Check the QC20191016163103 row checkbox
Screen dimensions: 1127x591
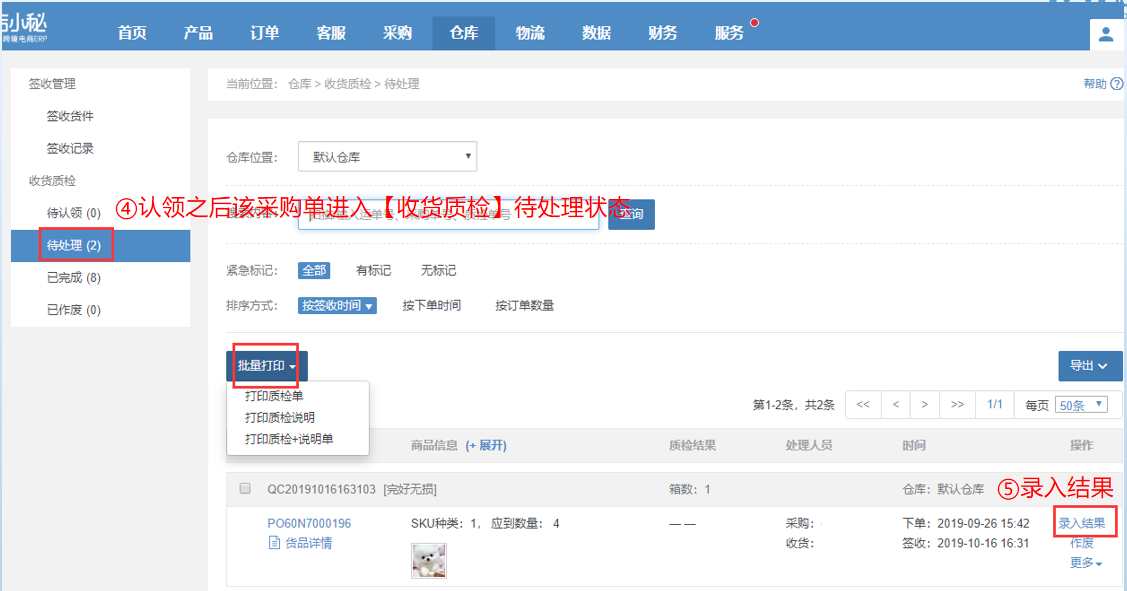(245, 489)
